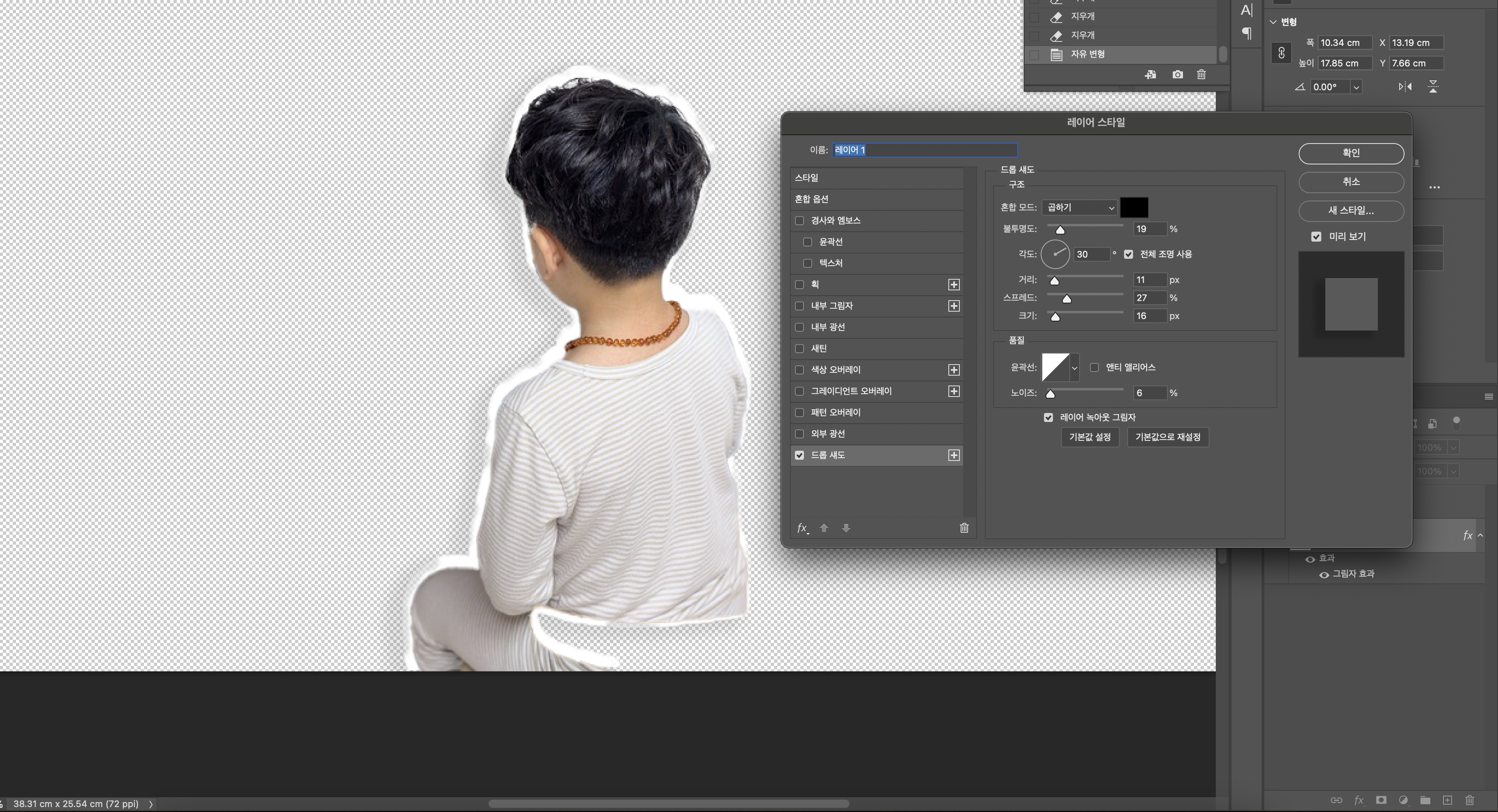
Task: Delete effect using layer style trash icon
Action: pos(964,528)
